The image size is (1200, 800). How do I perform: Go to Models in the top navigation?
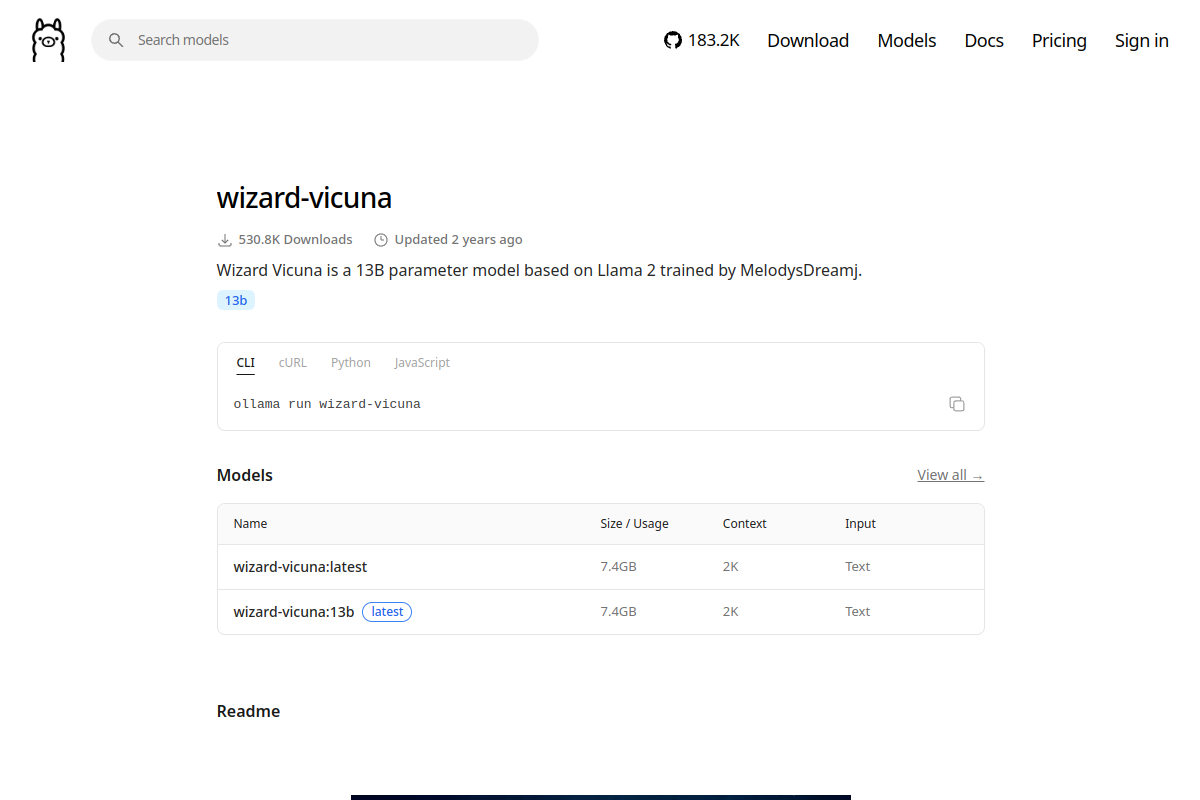tap(907, 40)
